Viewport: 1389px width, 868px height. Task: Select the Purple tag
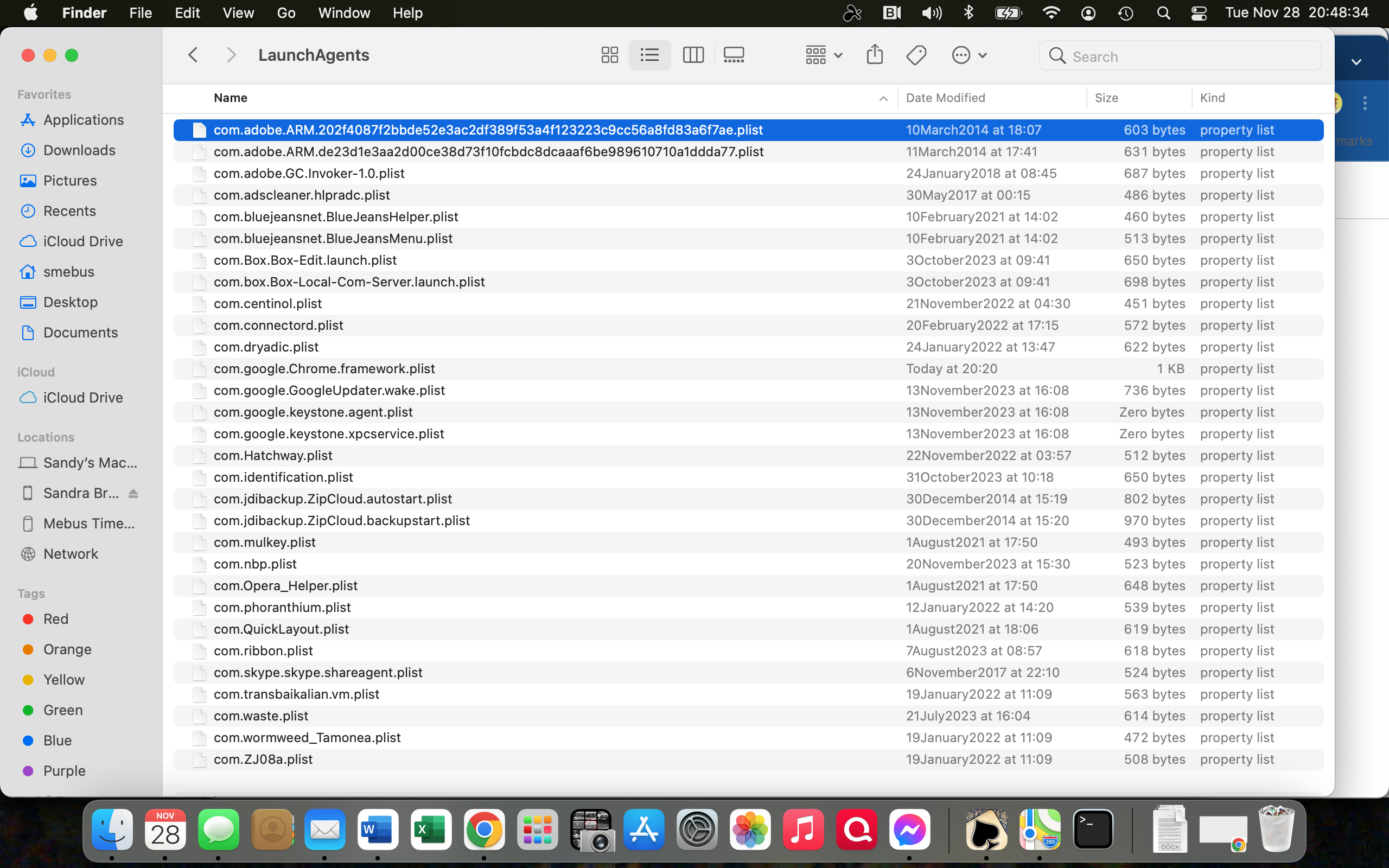tap(63, 770)
